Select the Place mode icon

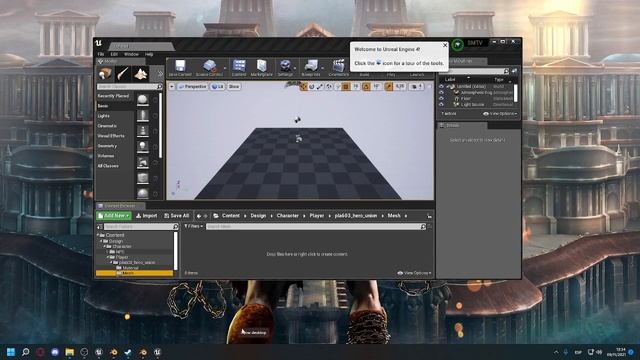pos(105,74)
